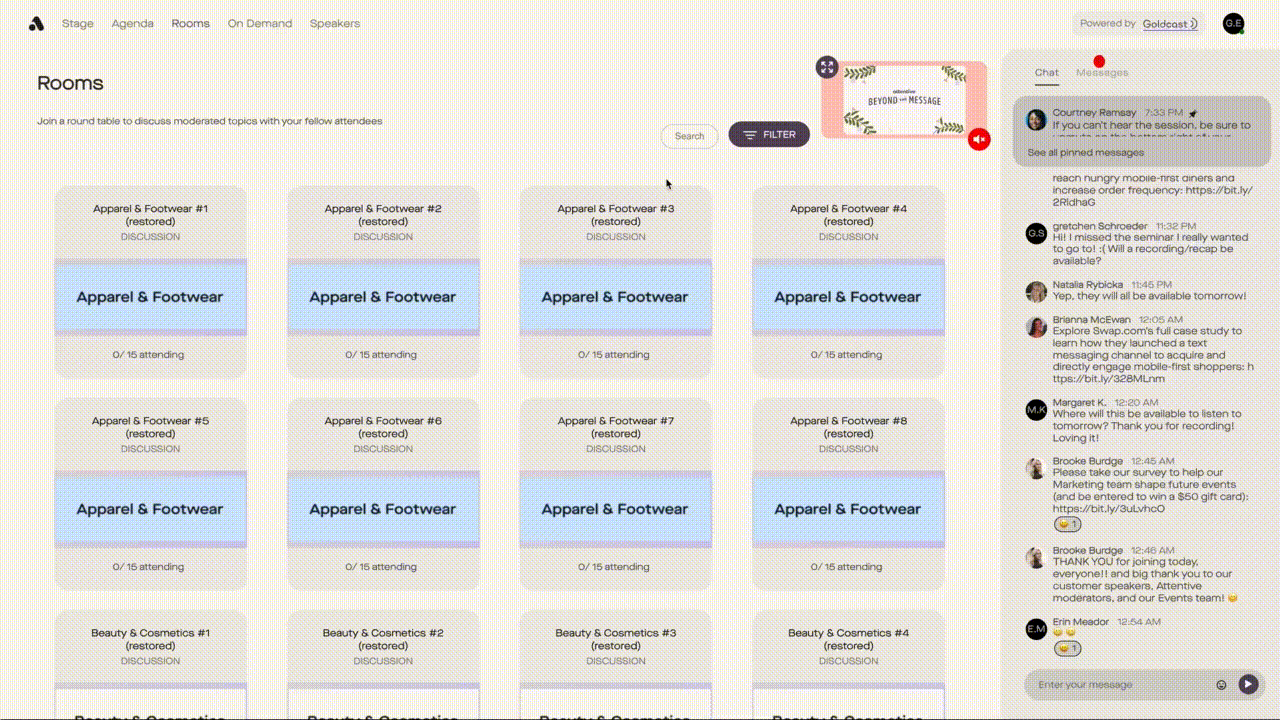This screenshot has height=720, width=1280.
Task: Click gretchen Schroeder's name in chat
Action: 1100,227
